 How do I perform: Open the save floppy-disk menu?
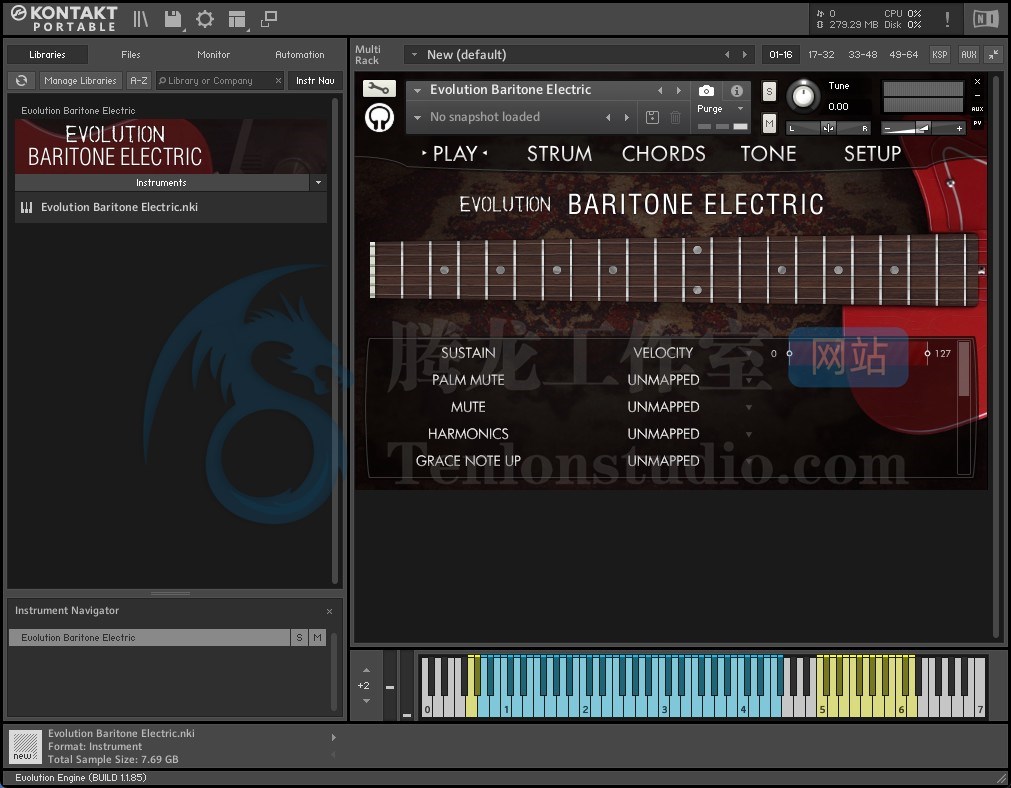173,19
